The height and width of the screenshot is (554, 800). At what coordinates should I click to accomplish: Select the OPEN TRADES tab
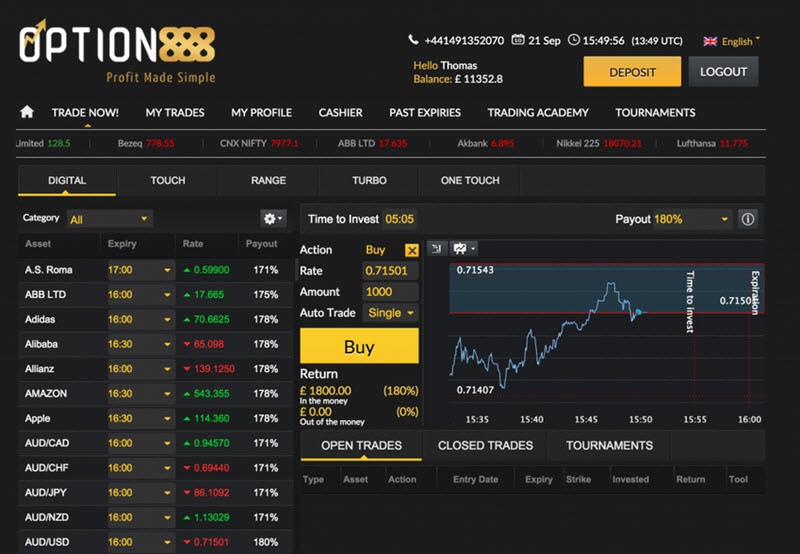coord(361,445)
